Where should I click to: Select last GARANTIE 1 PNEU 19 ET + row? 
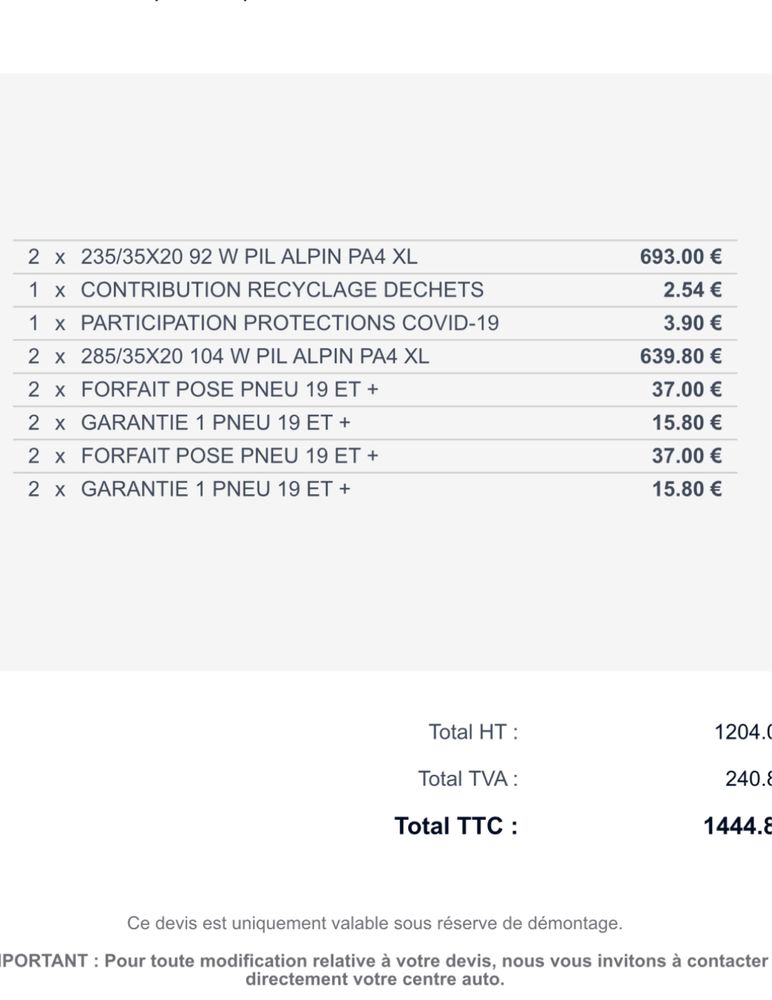[375, 489]
